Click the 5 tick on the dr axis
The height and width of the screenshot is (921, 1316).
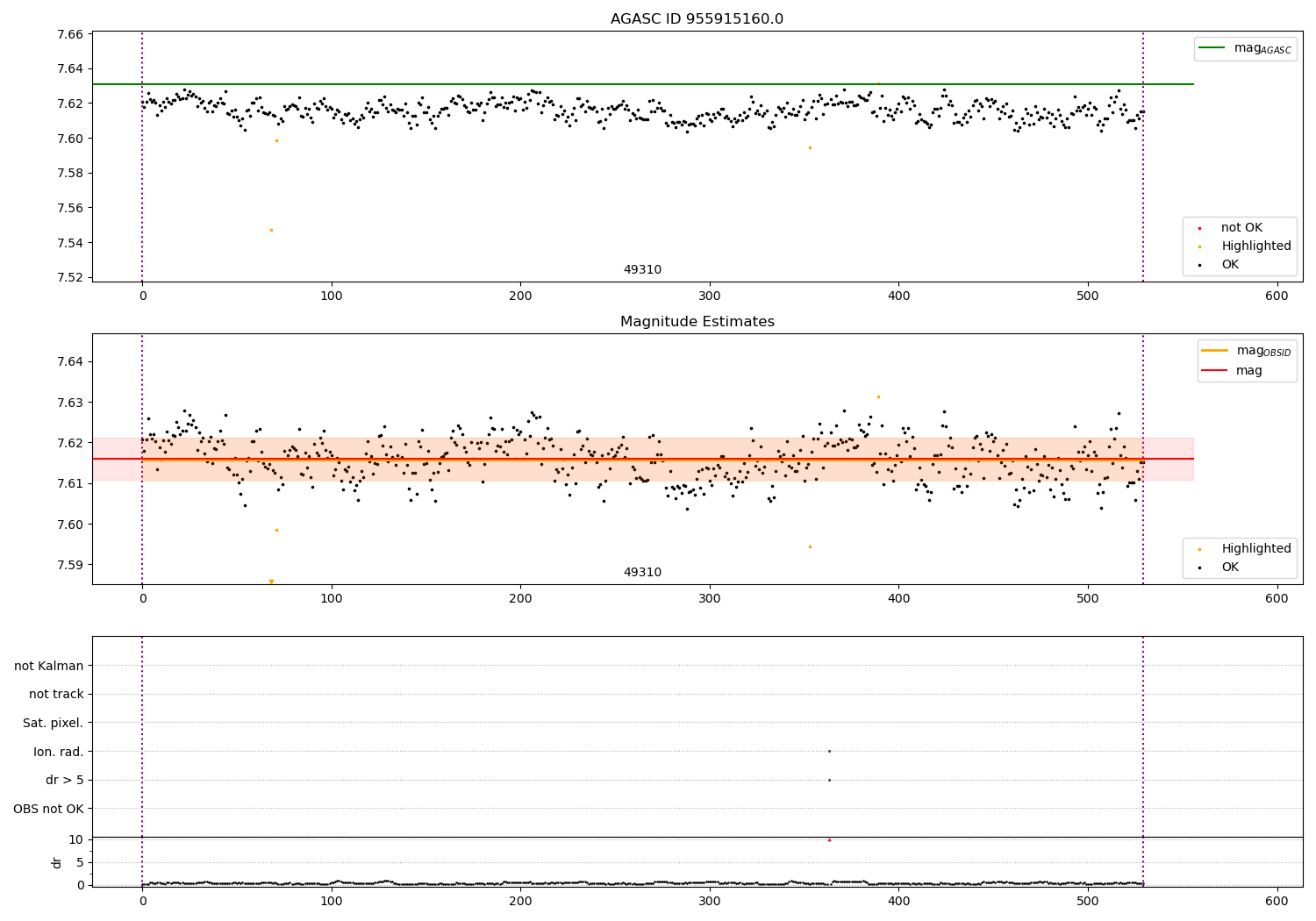(81, 862)
